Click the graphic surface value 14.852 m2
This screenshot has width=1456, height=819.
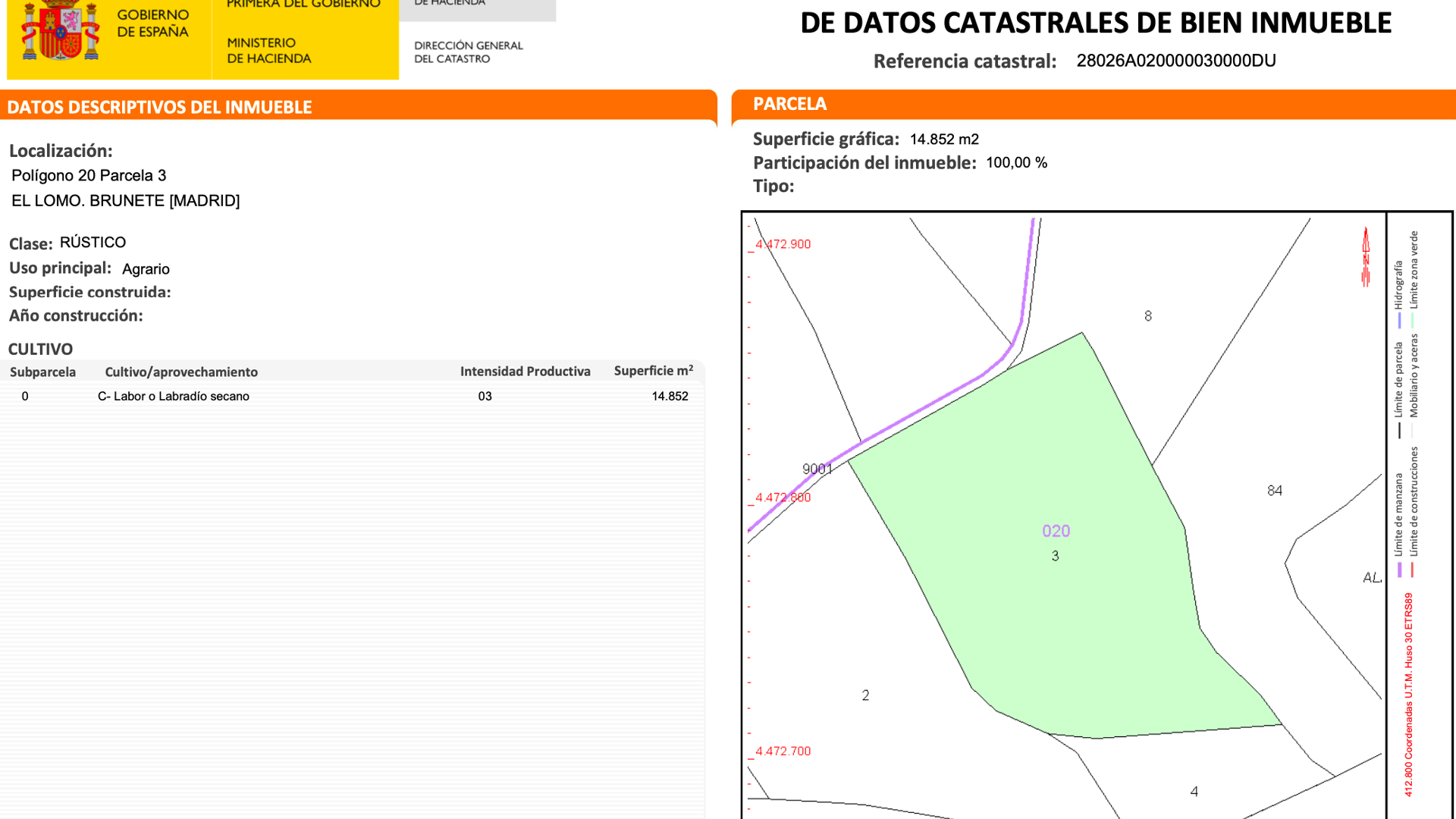tap(944, 140)
